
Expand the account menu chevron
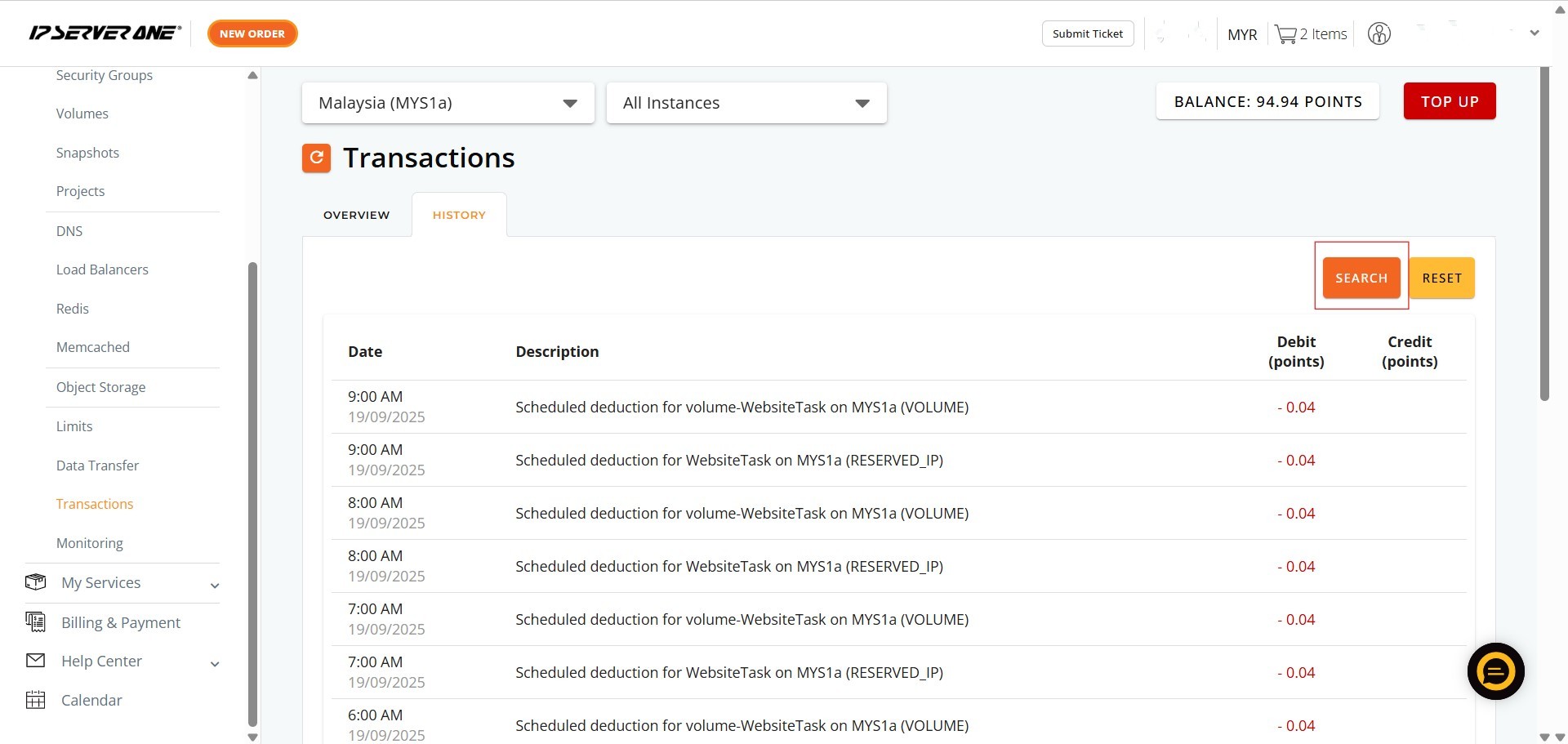coord(1535,33)
